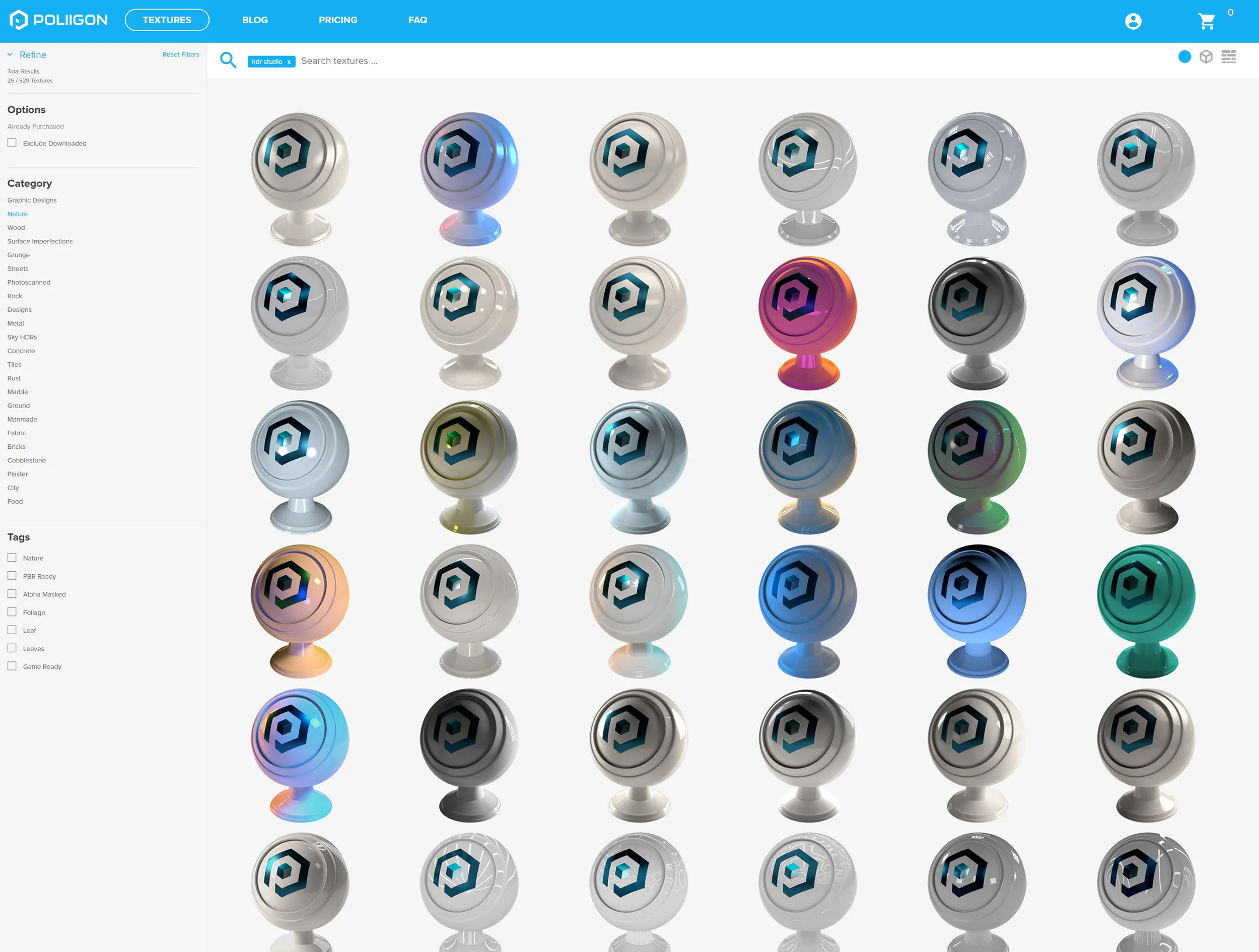
Task: Open the shopping cart icon
Action: coord(1206,21)
